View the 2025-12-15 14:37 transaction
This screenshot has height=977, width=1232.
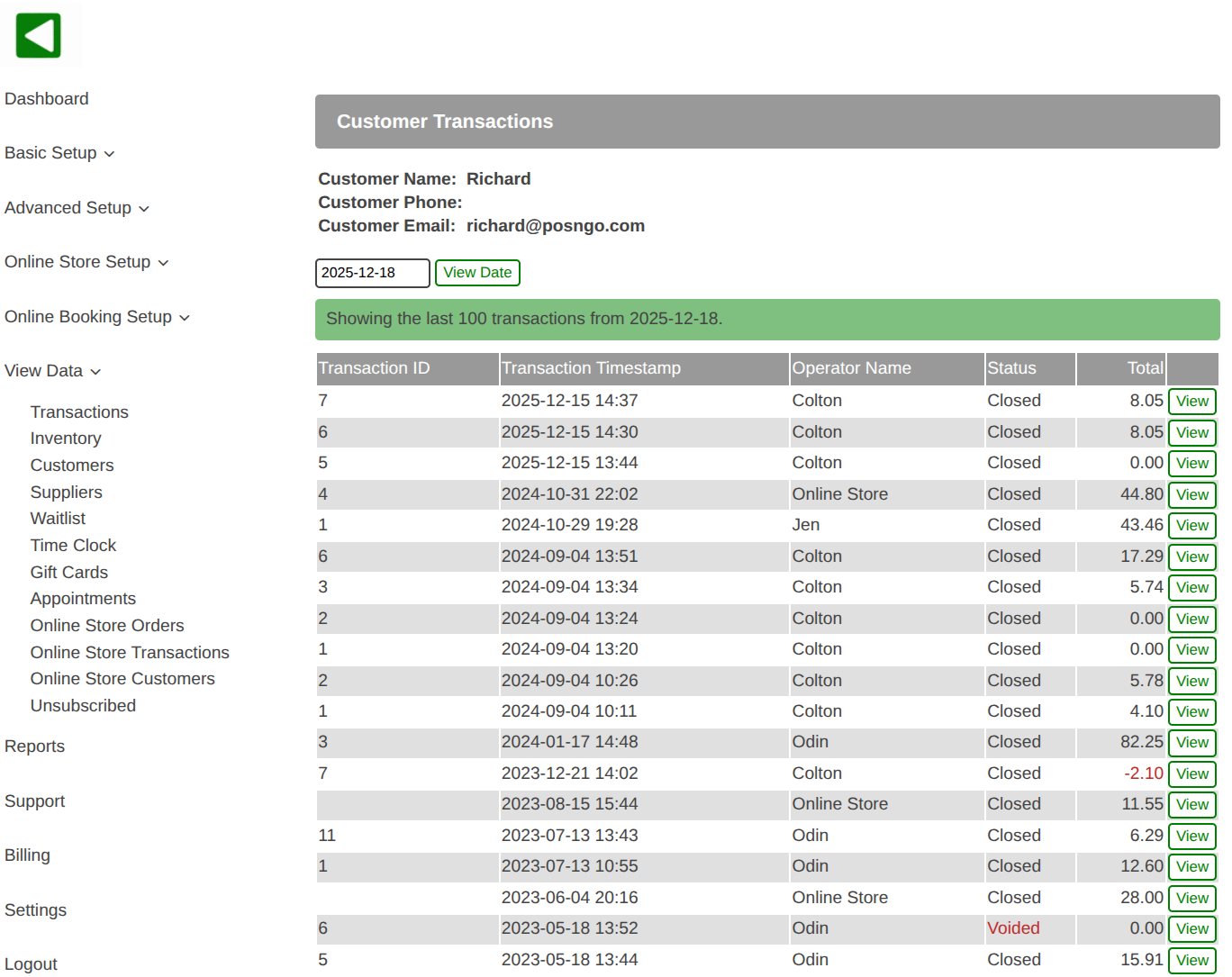[1191, 402]
